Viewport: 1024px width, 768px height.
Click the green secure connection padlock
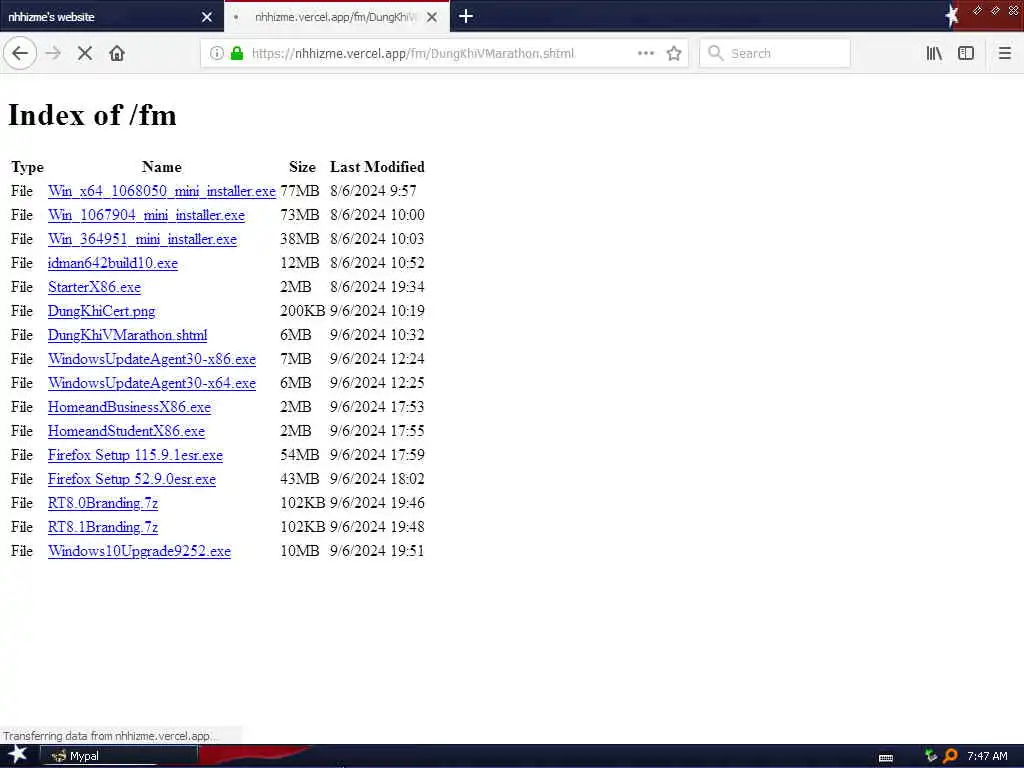237,54
